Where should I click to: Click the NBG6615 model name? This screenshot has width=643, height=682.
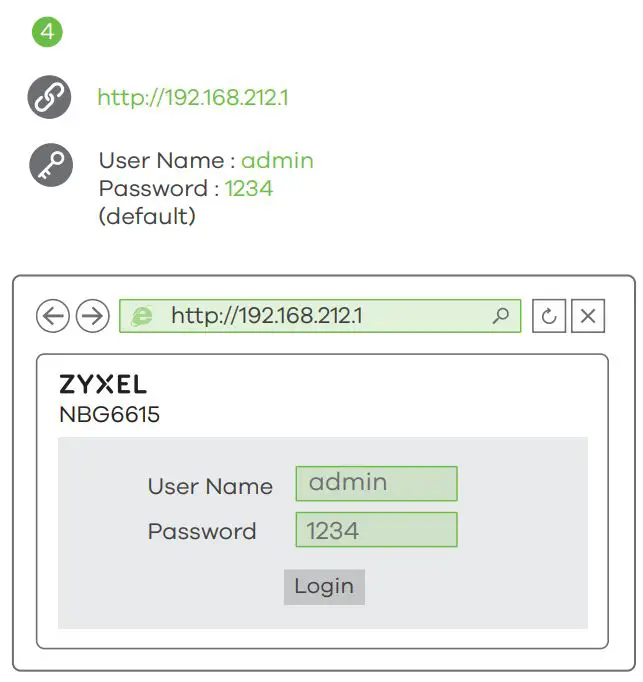[x=109, y=414]
